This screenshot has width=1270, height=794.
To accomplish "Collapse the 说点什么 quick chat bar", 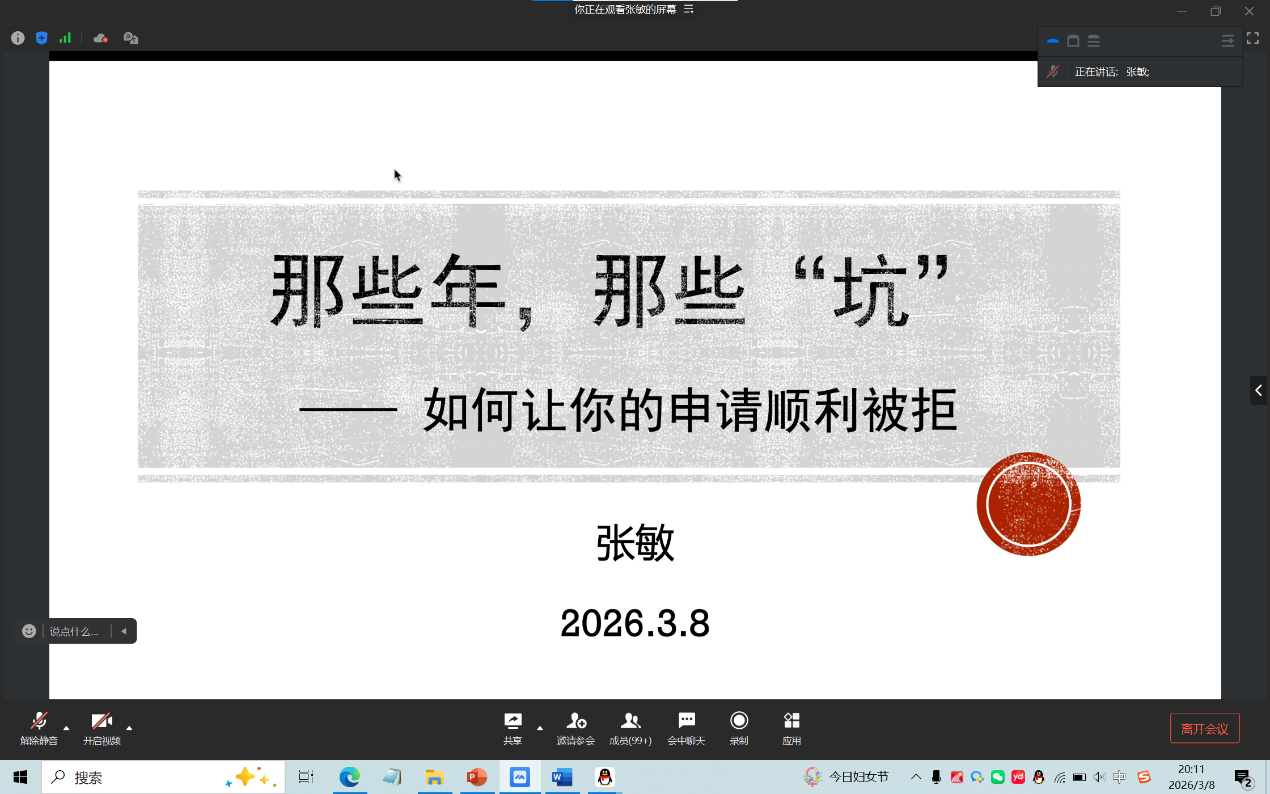I will pos(124,631).
